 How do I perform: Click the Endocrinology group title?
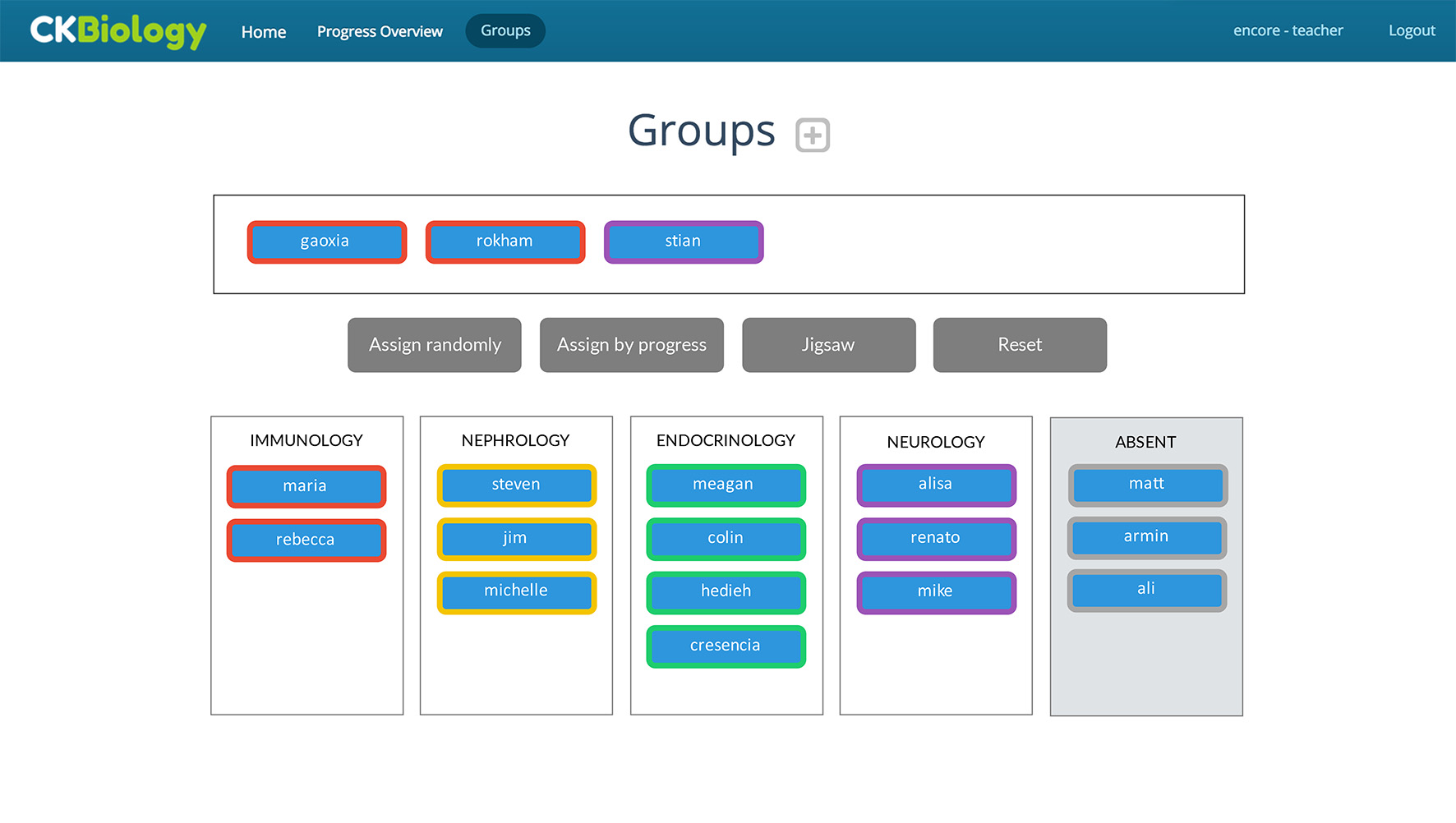point(726,441)
